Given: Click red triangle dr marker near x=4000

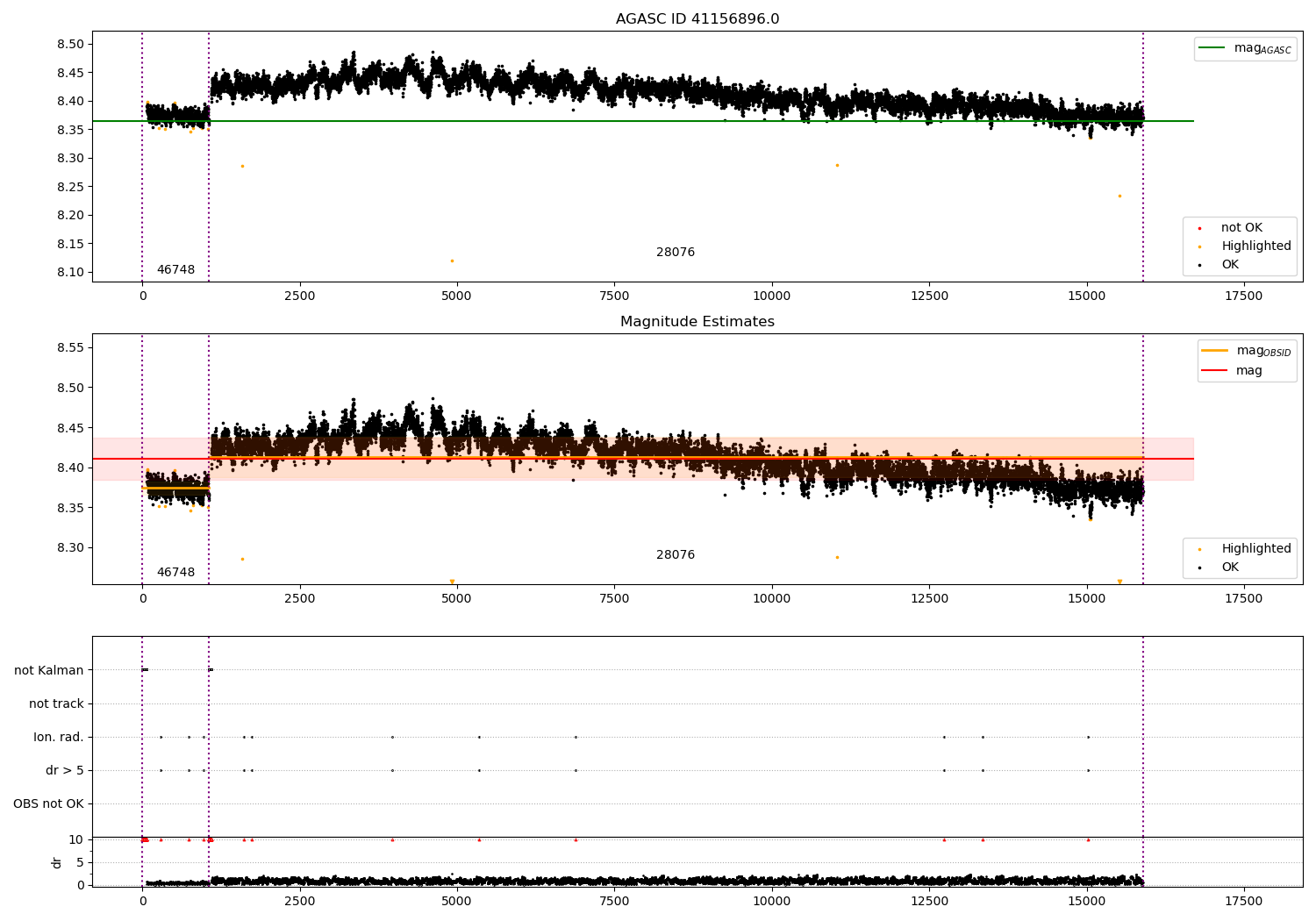Looking at the screenshot, I should 392,839.
